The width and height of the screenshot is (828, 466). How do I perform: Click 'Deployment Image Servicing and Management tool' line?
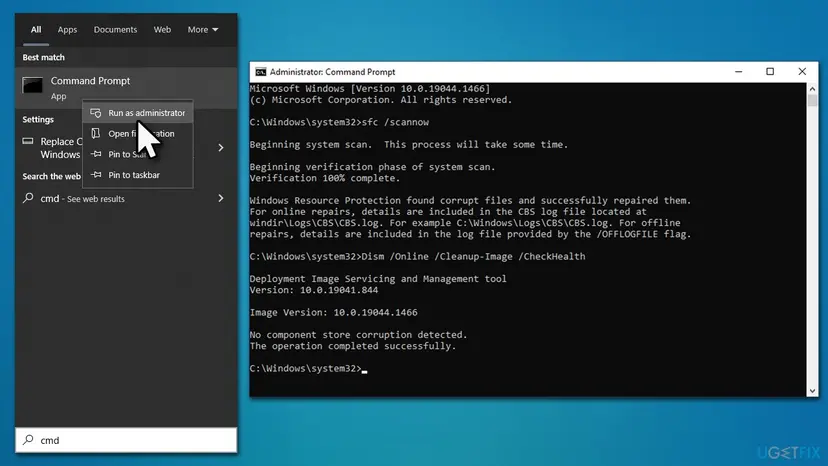pos(378,278)
